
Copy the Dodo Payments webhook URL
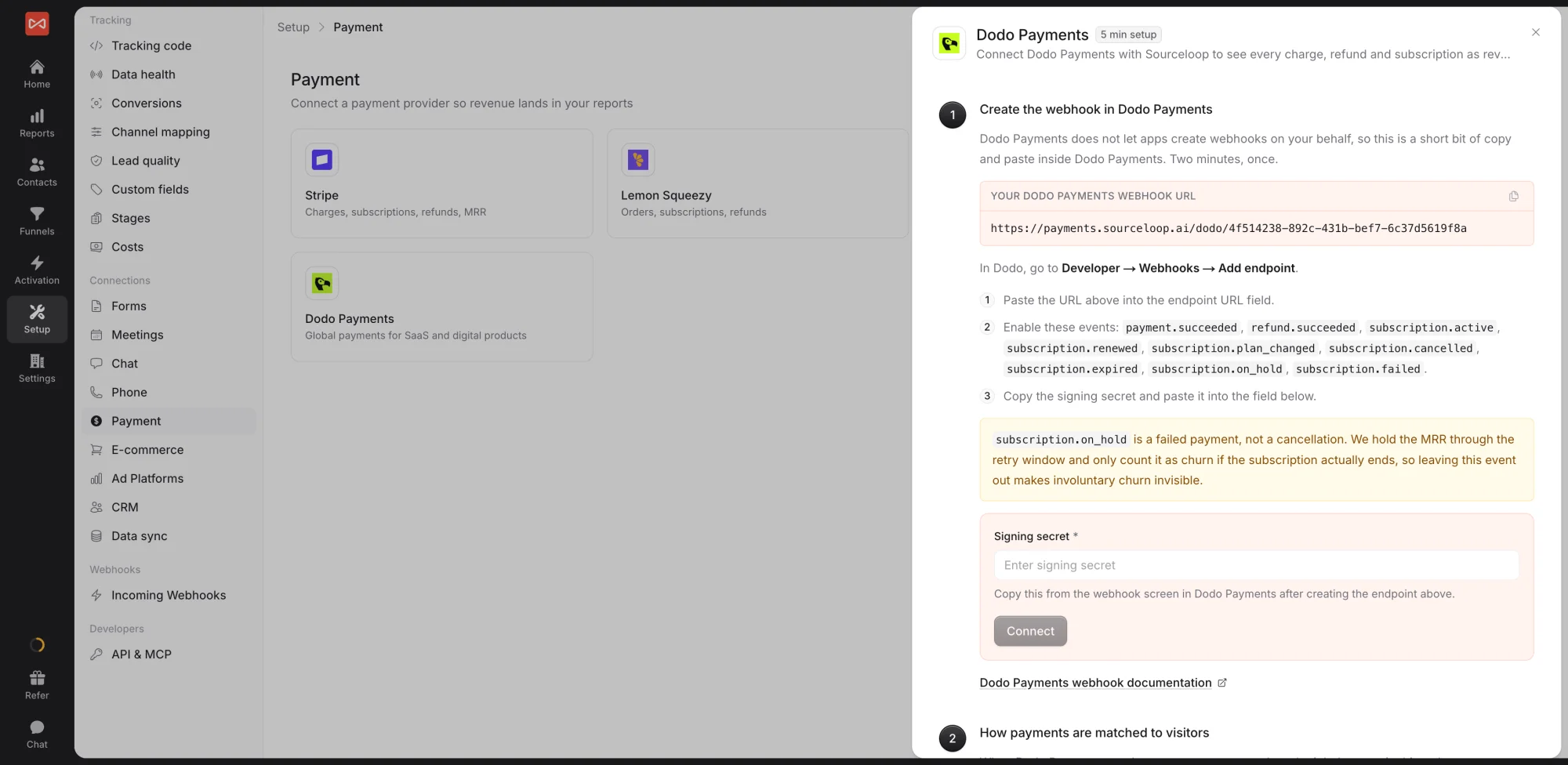pyautogui.click(x=1513, y=196)
